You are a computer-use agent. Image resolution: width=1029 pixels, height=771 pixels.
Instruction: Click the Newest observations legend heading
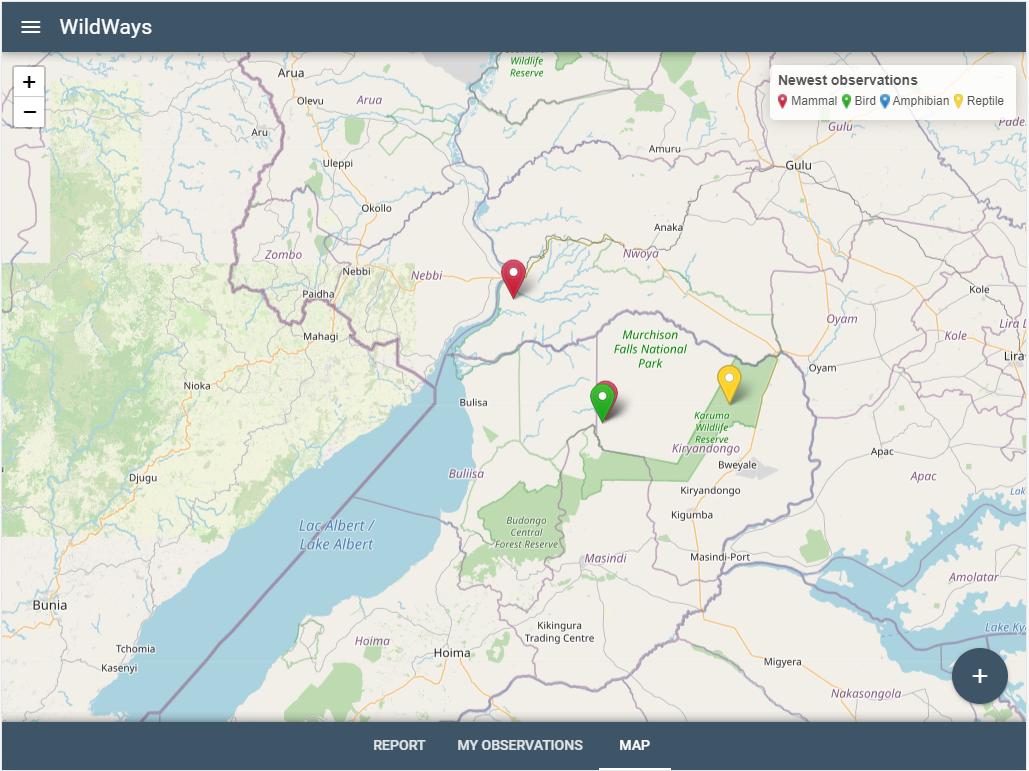tap(847, 80)
